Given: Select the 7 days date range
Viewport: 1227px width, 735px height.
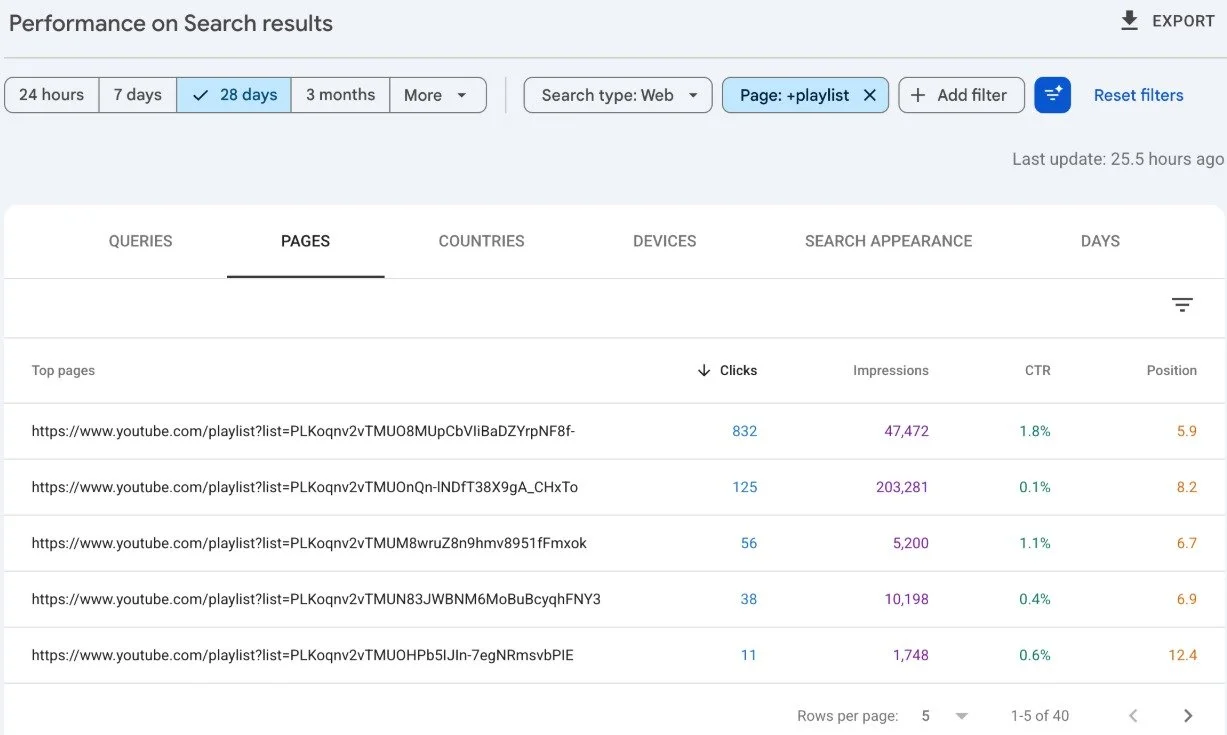Looking at the screenshot, I should pyautogui.click(x=137, y=95).
